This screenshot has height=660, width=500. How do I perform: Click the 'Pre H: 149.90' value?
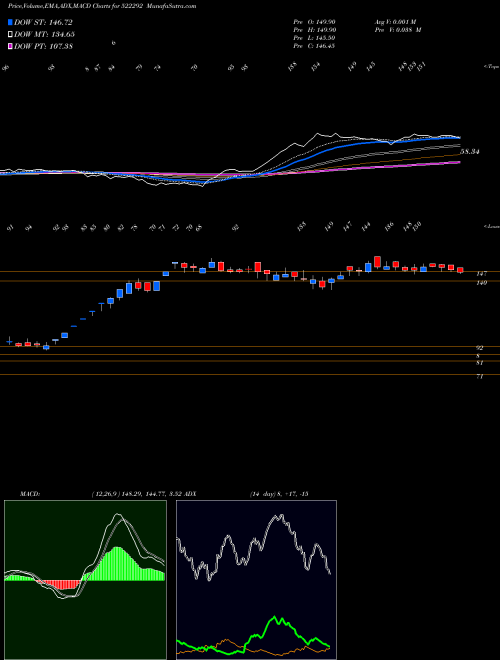click(314, 30)
